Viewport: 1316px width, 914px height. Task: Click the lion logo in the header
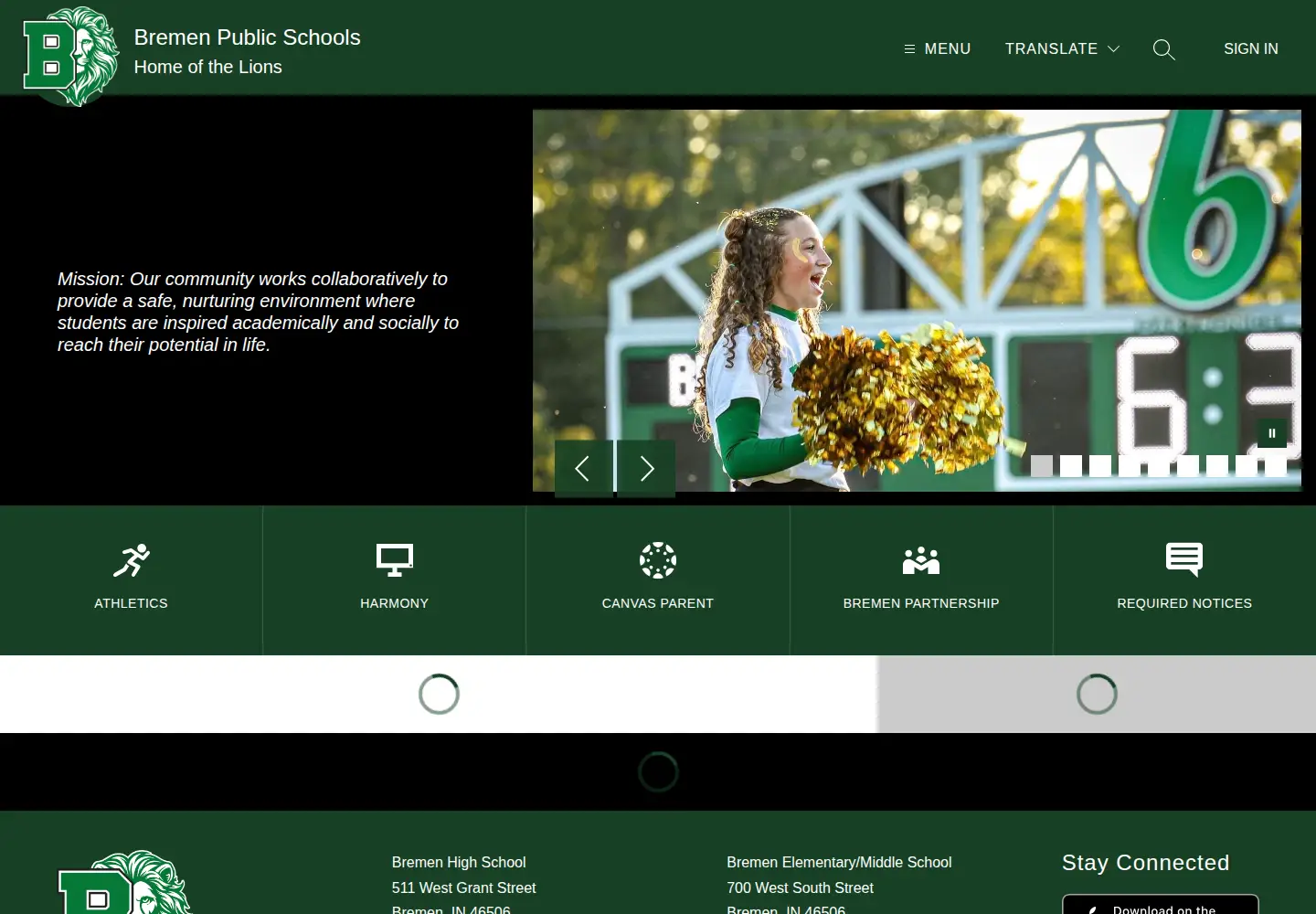(70, 56)
